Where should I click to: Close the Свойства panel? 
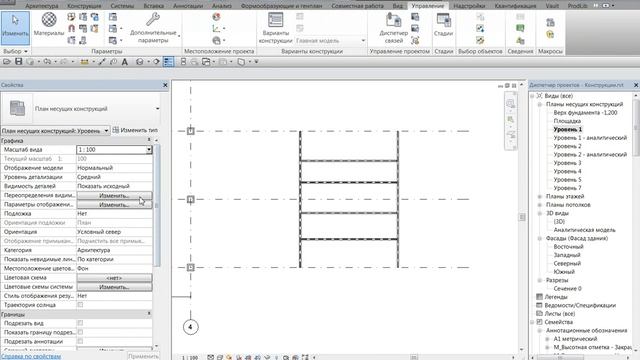coord(165,85)
